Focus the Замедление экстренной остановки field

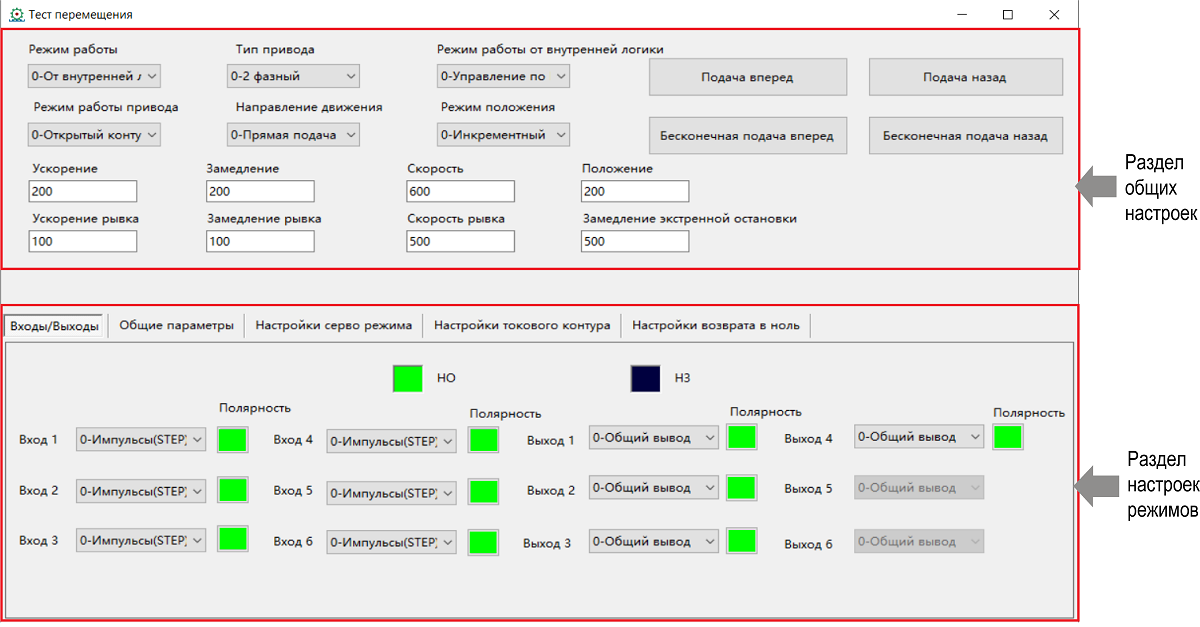click(634, 241)
